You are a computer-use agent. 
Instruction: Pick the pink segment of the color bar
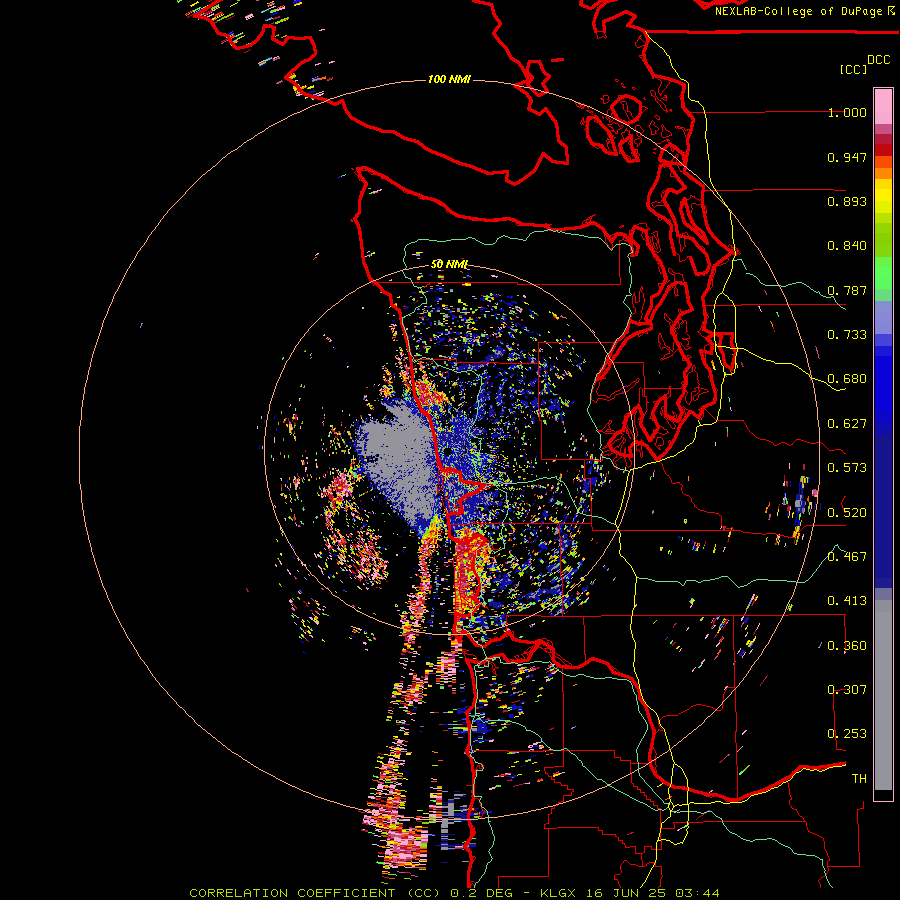click(883, 107)
